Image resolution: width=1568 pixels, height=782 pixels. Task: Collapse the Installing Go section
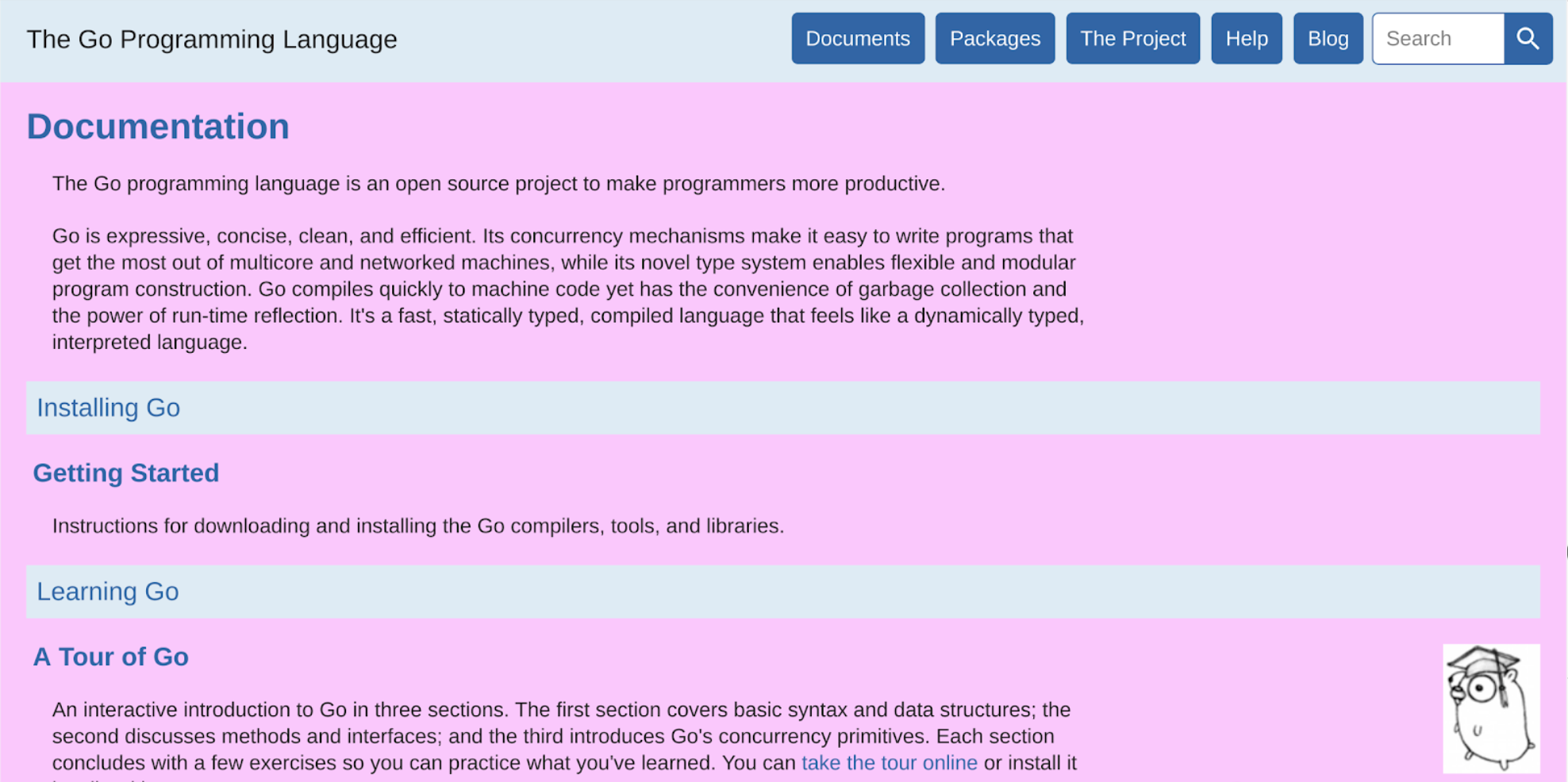(x=109, y=408)
